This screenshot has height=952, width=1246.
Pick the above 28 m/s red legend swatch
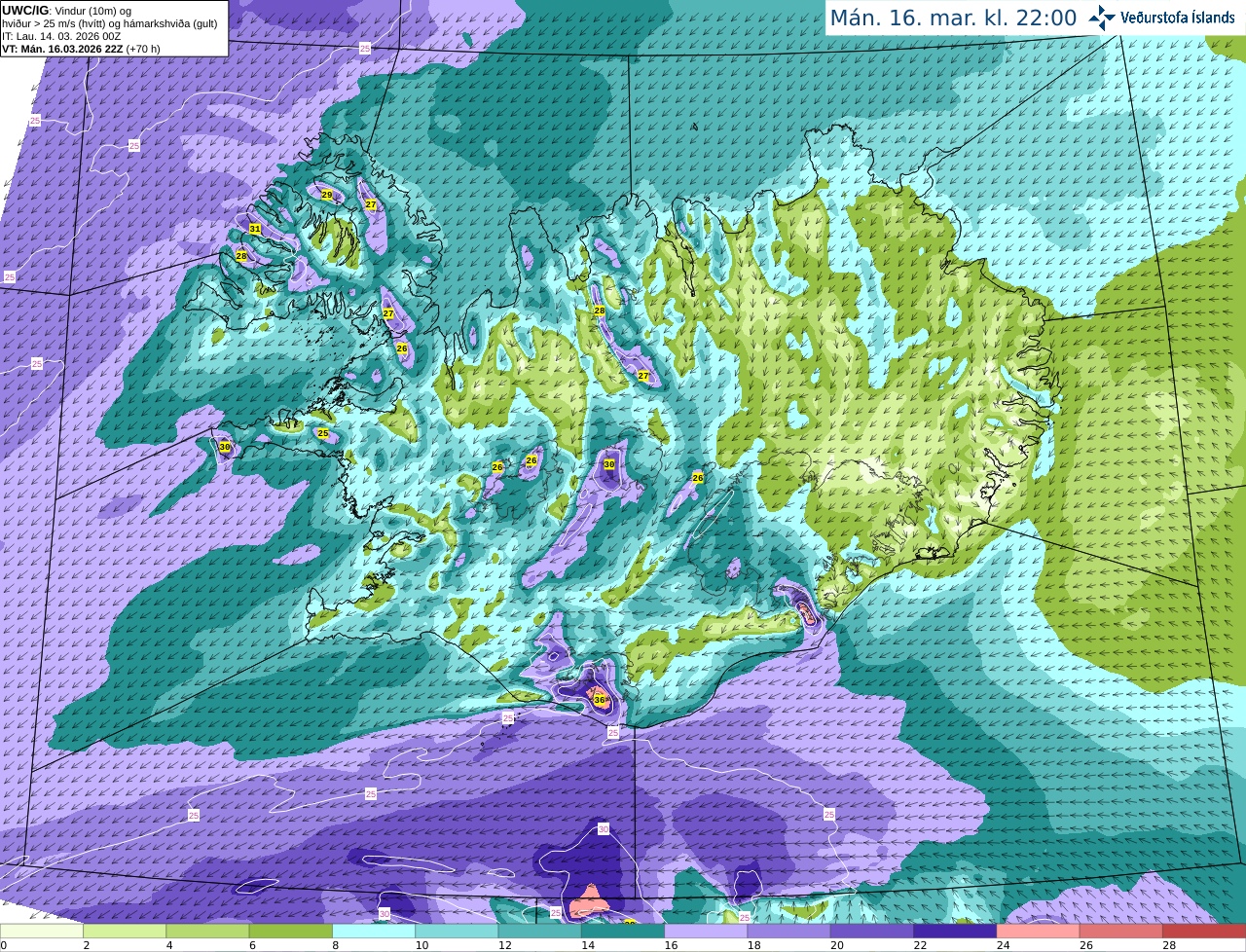click(x=1204, y=931)
